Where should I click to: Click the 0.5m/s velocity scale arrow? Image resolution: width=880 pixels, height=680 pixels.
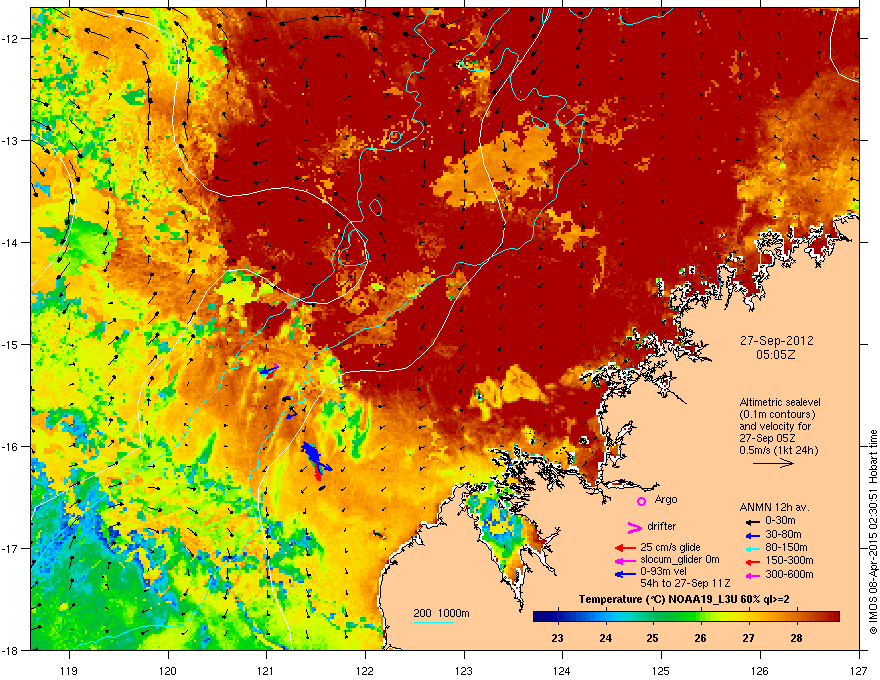point(773,463)
